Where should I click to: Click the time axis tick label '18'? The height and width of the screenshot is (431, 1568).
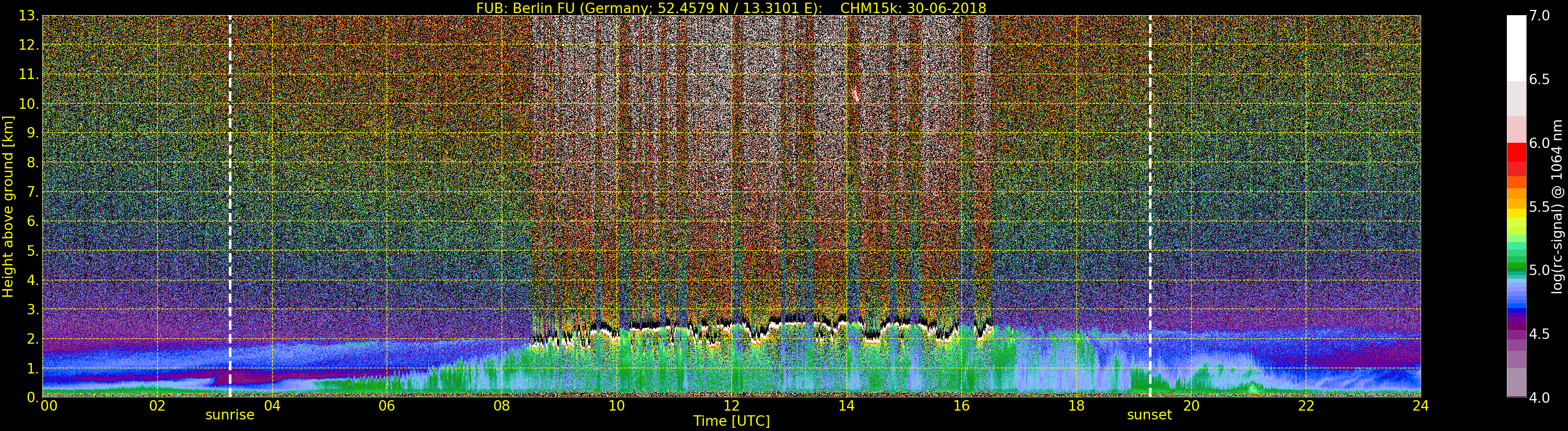pos(1076,405)
